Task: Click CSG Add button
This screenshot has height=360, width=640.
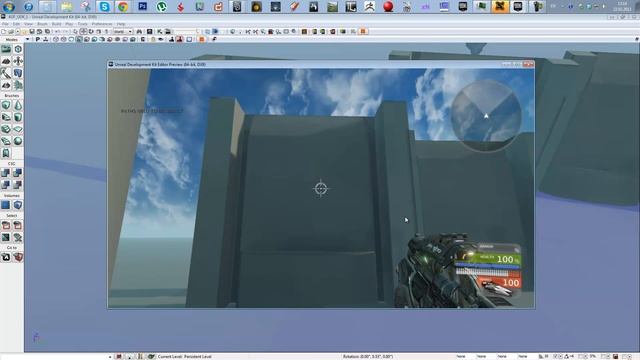Action: (6, 173)
